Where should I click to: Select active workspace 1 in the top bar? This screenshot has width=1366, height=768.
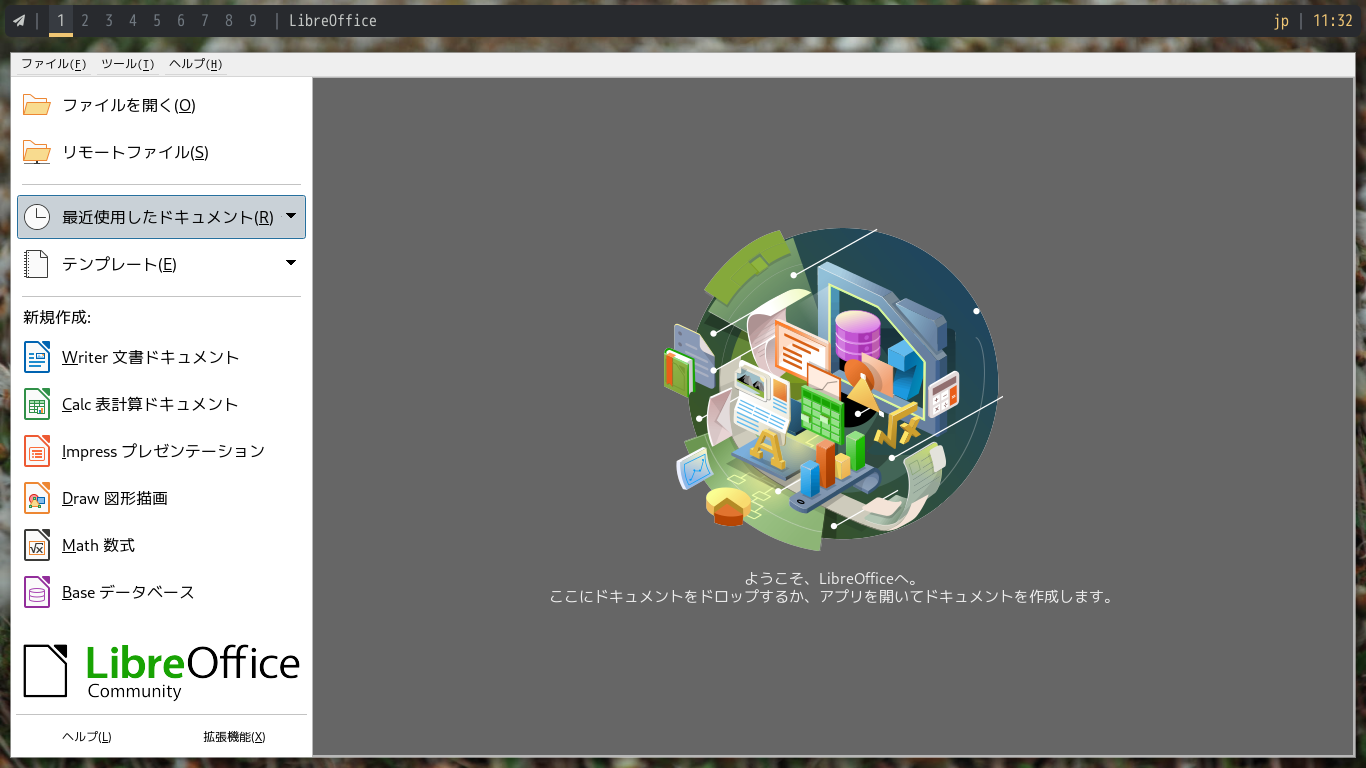61,20
